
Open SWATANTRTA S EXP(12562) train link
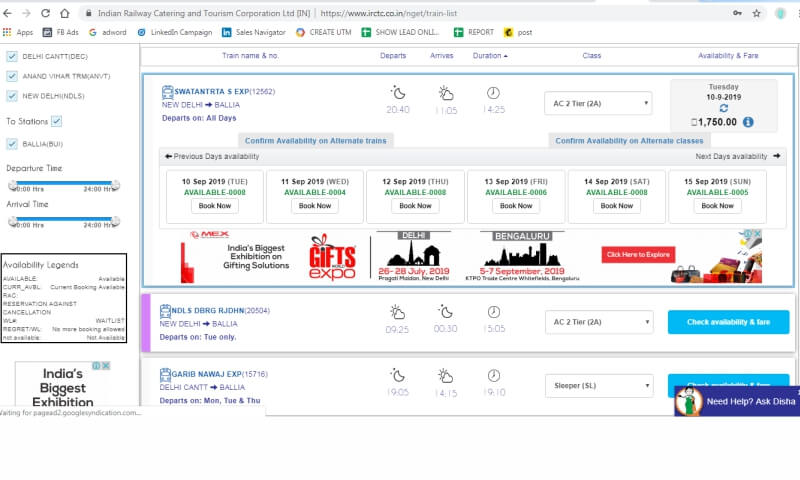point(224,92)
